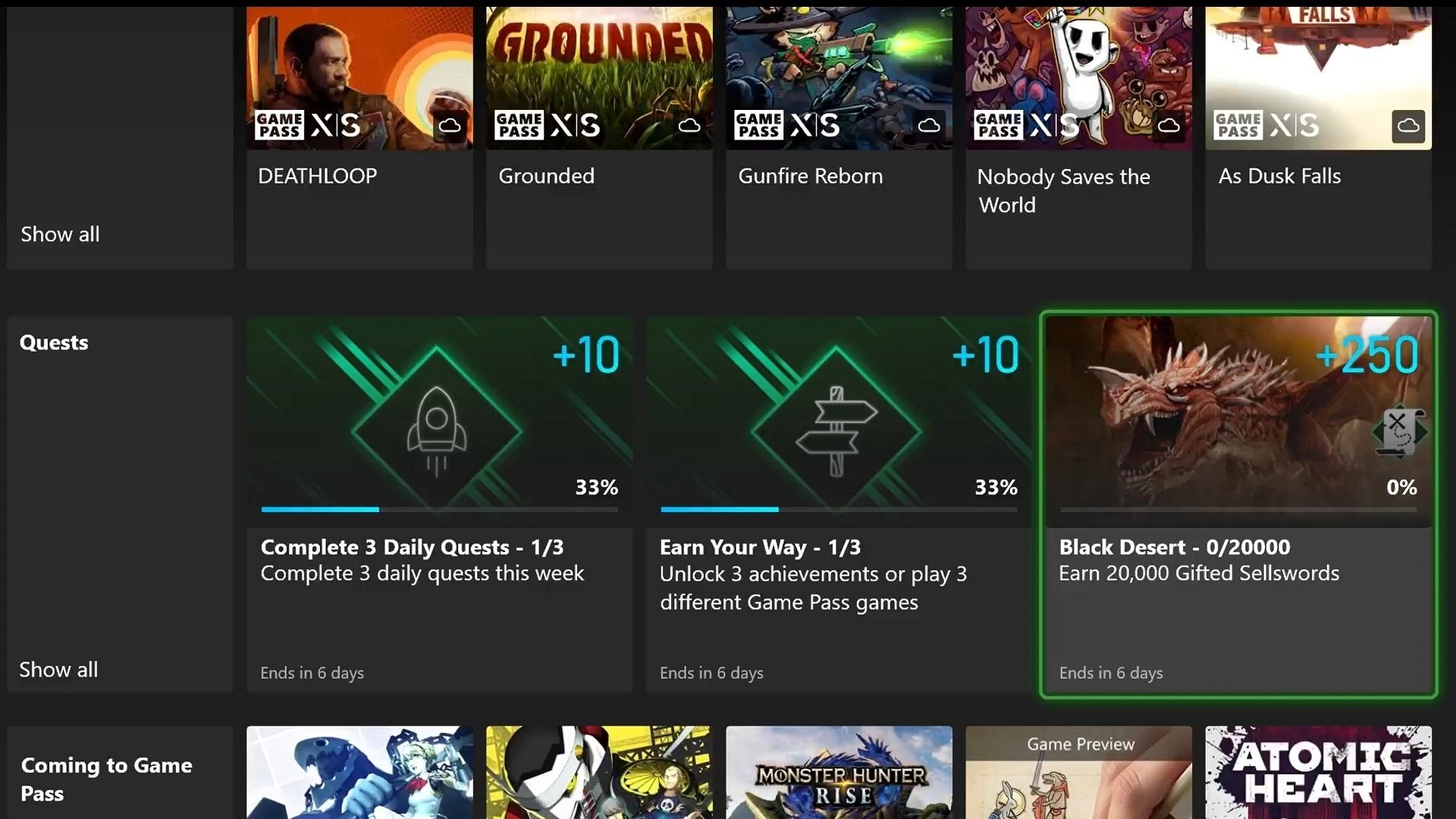
Task: Click the Cloud streaming icon on As Dusk Falls
Action: click(x=1408, y=125)
